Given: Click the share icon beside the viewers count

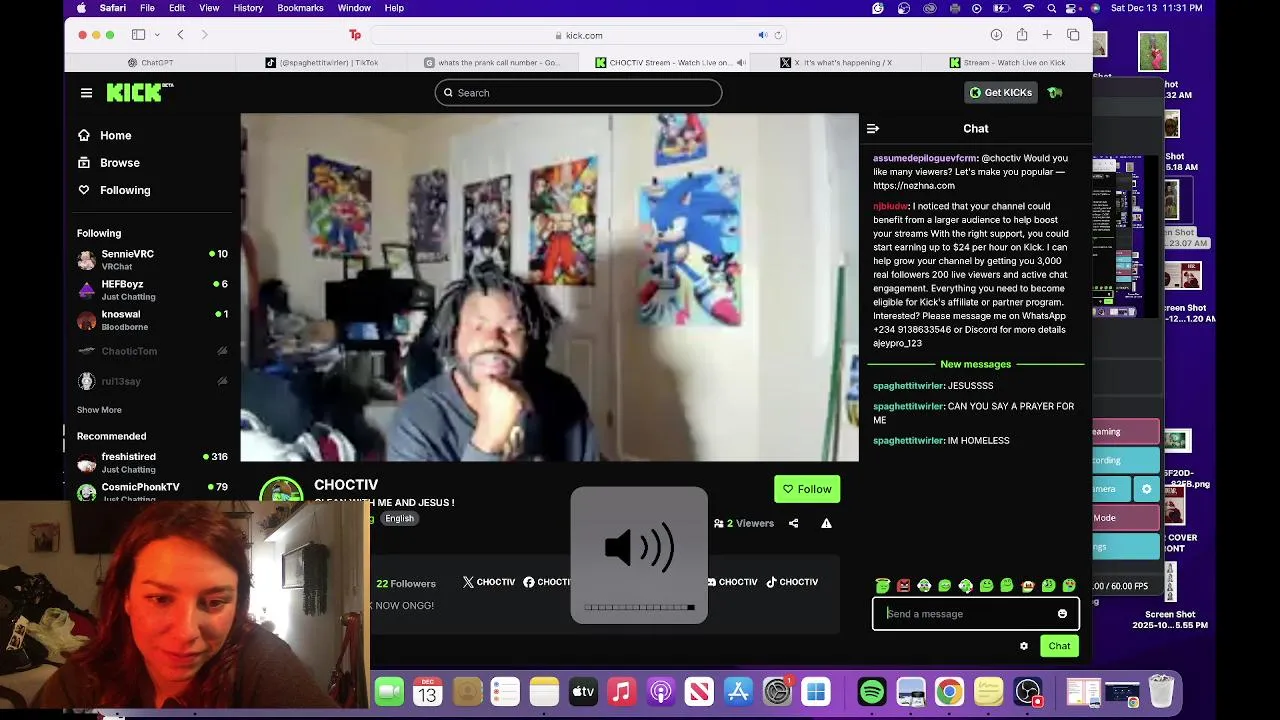Looking at the screenshot, I should click(794, 523).
